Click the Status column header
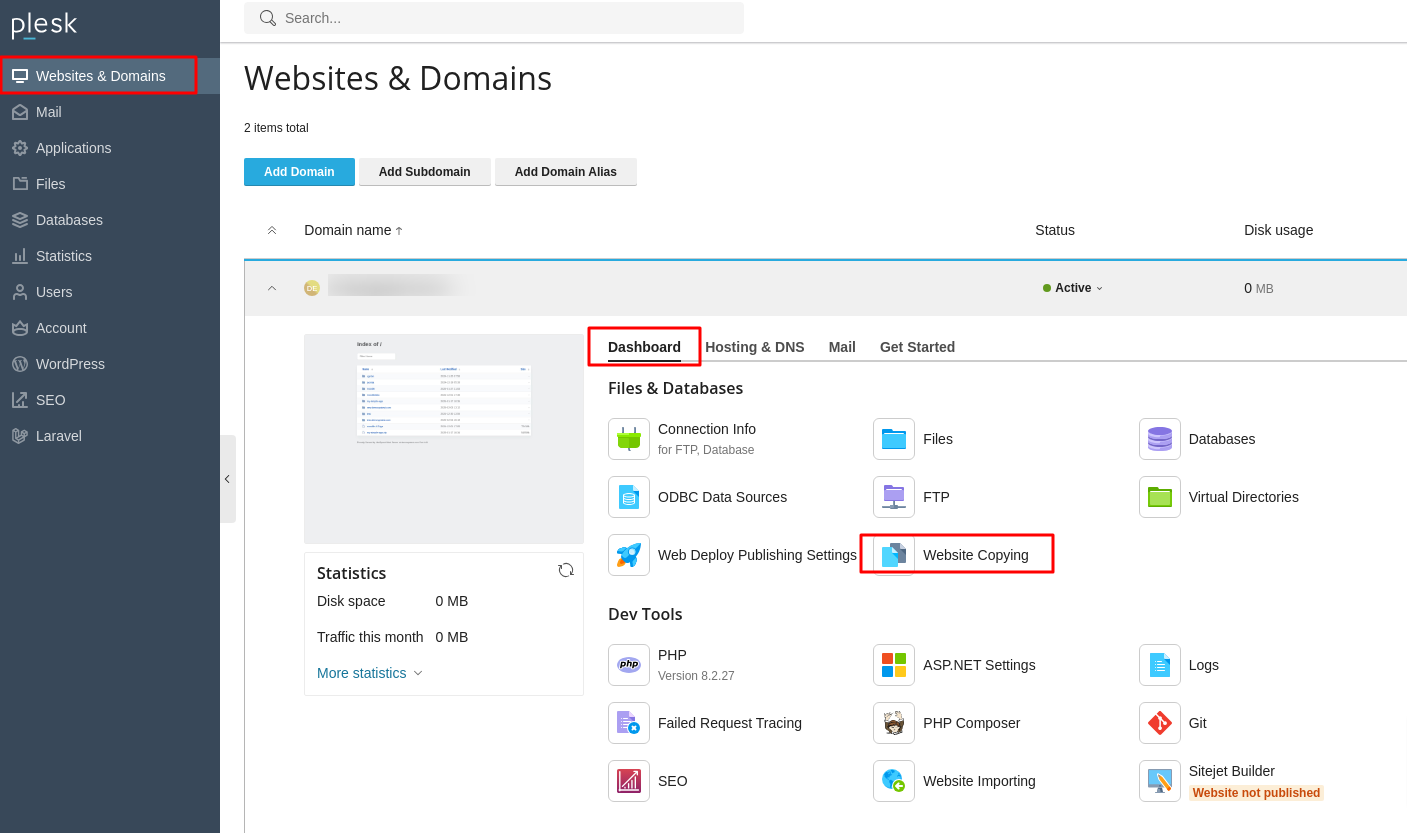 [x=1055, y=230]
